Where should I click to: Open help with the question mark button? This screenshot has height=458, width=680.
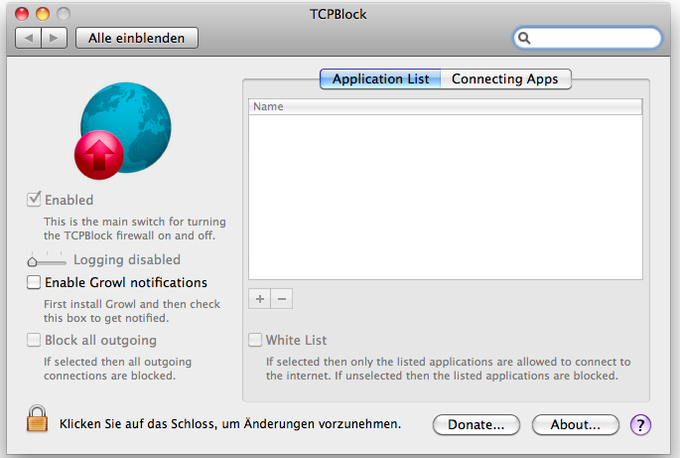coord(641,425)
